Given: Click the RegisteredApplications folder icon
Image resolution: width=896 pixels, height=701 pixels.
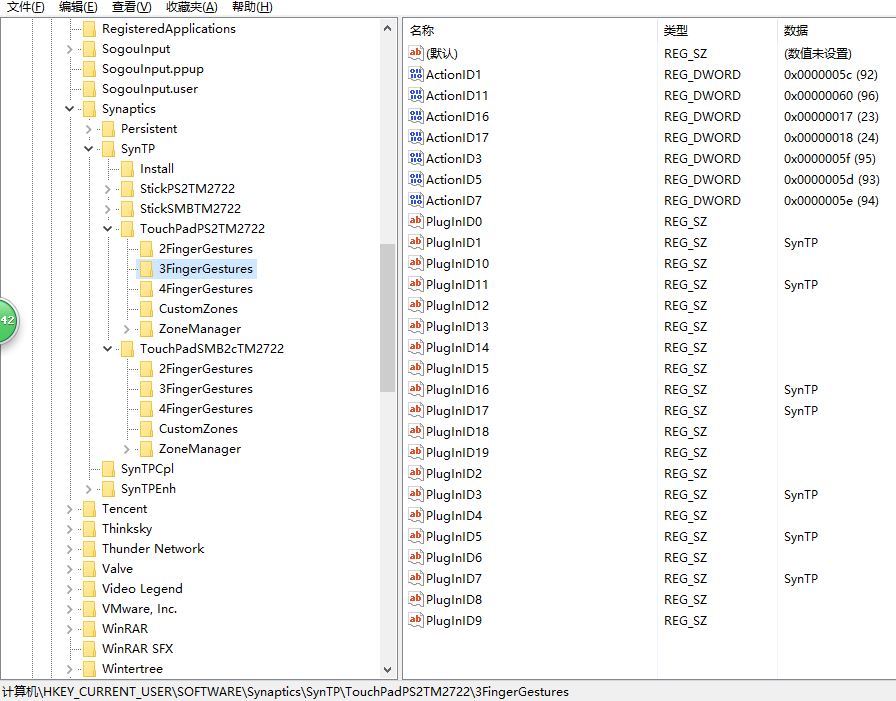Looking at the screenshot, I should point(89,29).
